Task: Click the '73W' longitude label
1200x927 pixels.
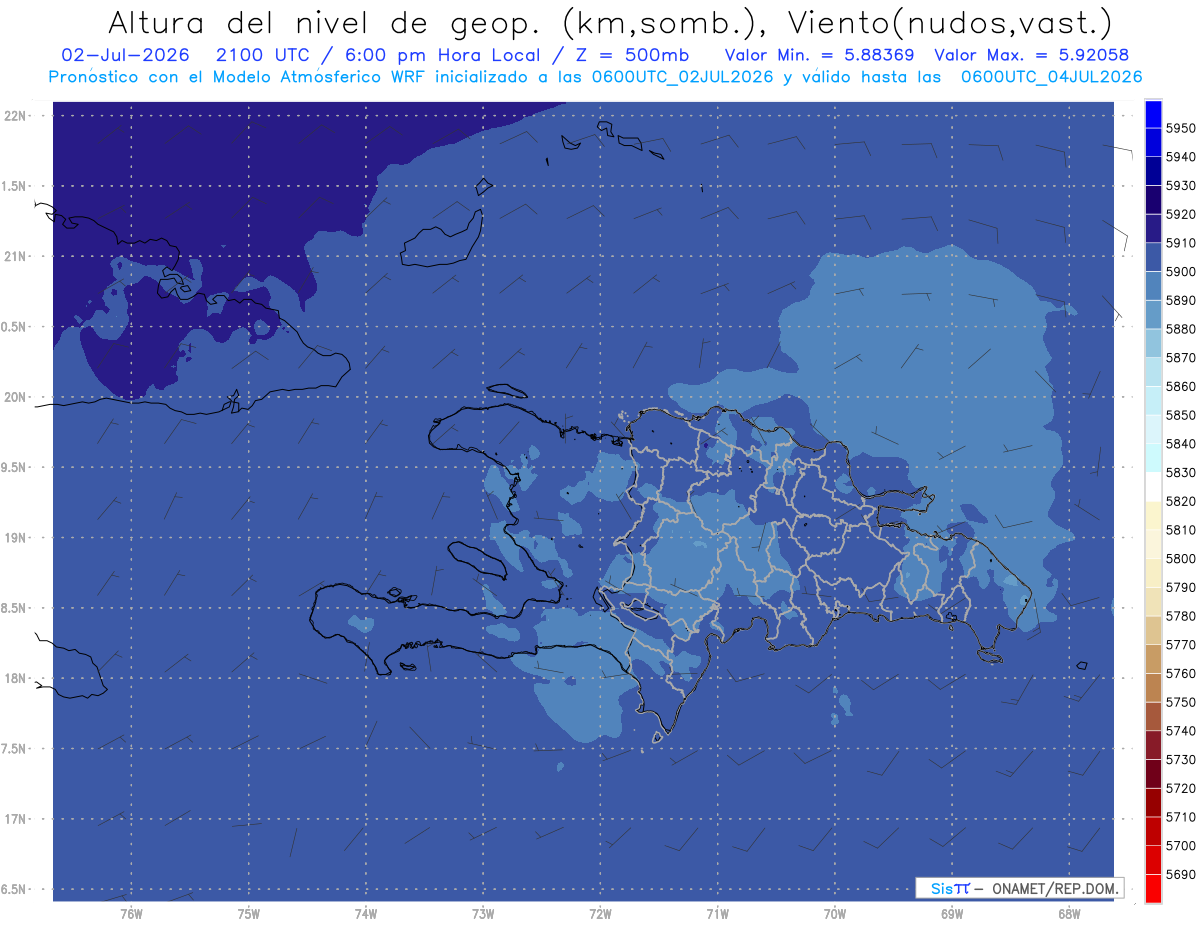Action: coord(483,914)
